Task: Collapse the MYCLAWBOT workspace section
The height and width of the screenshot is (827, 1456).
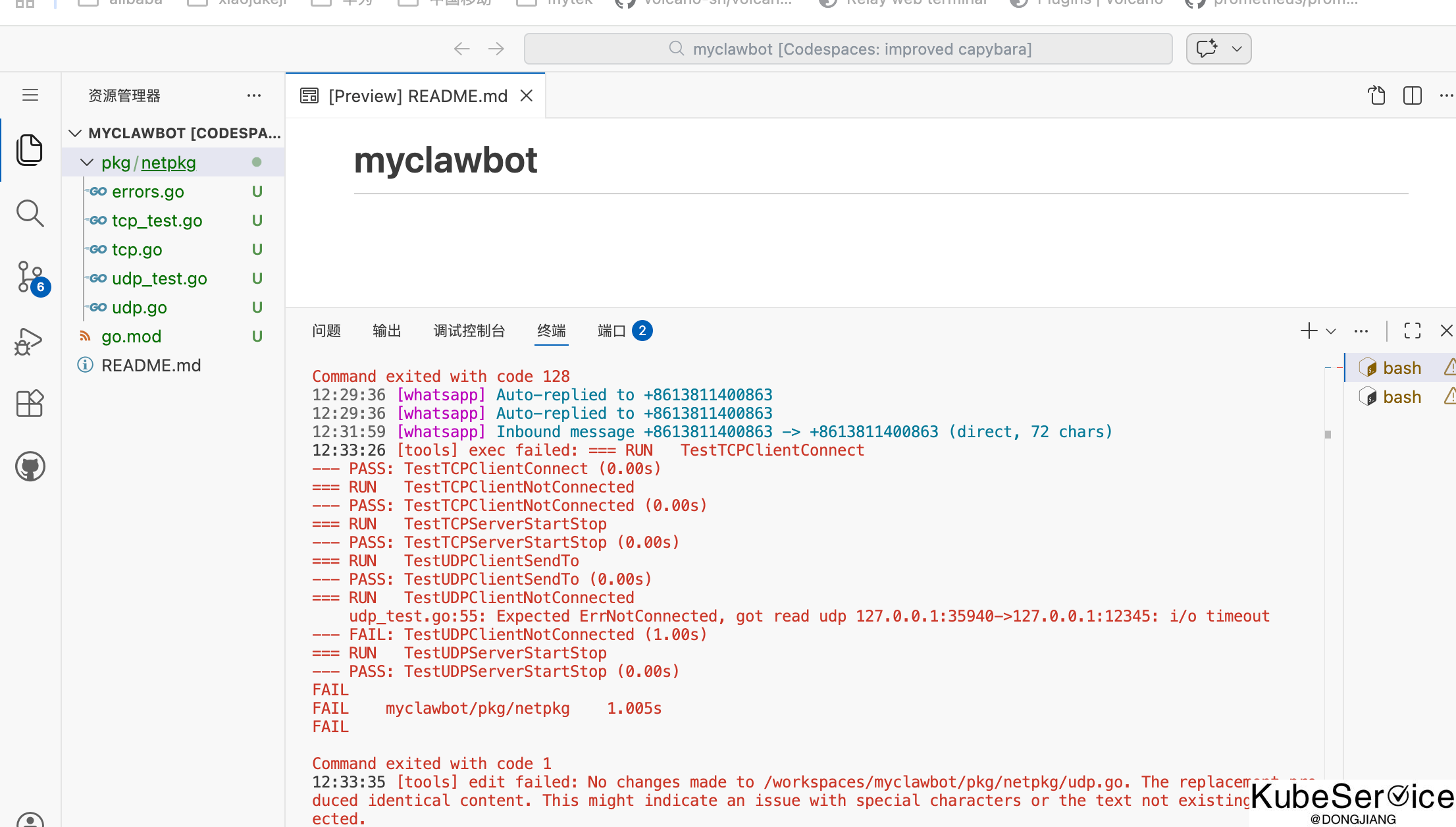Action: tap(75, 134)
